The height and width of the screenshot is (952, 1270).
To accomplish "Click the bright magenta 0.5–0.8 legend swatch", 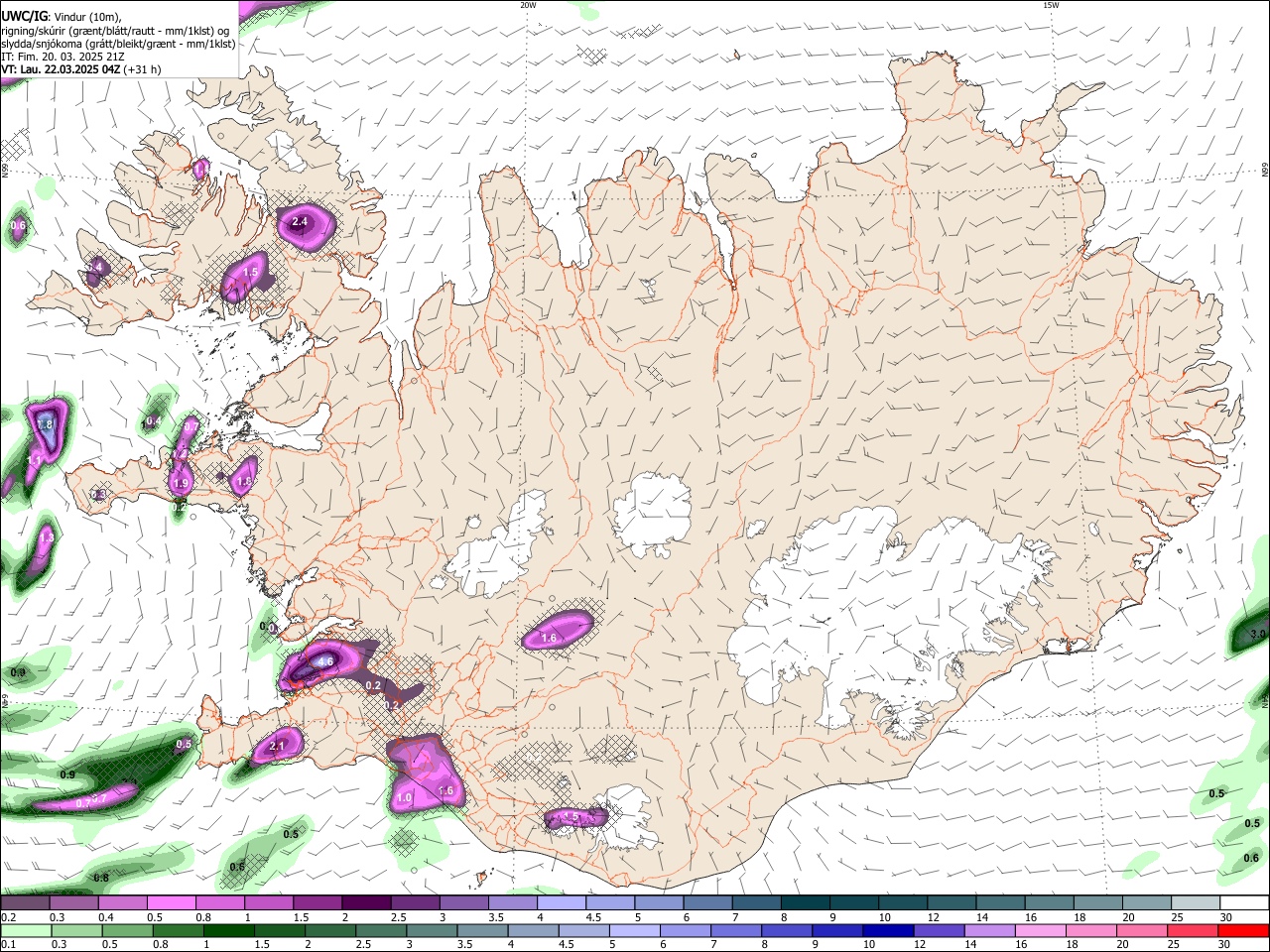I will pos(172,902).
